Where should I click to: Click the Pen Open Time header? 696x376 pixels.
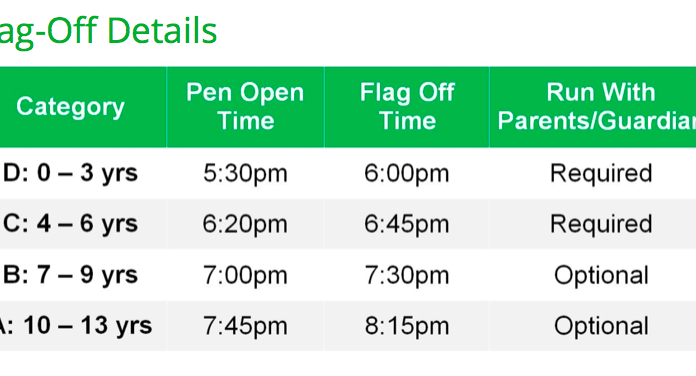pos(245,107)
